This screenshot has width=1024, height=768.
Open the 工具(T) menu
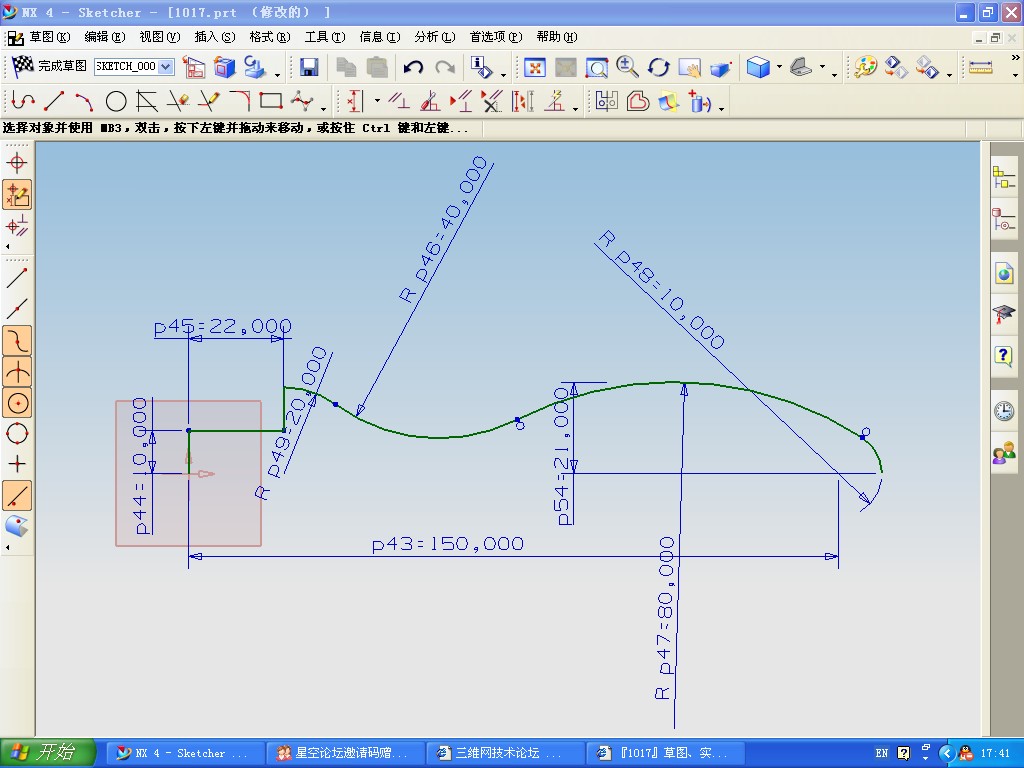tap(325, 37)
